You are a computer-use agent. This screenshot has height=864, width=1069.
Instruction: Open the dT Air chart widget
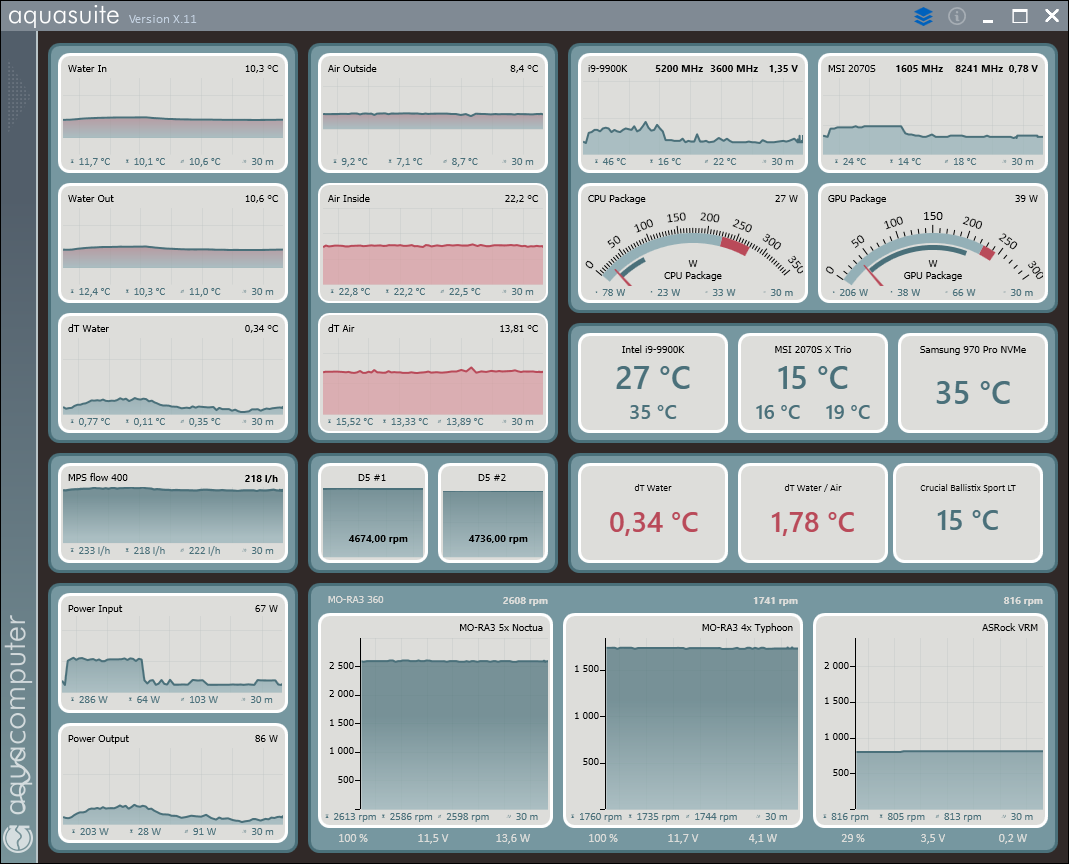(x=433, y=373)
